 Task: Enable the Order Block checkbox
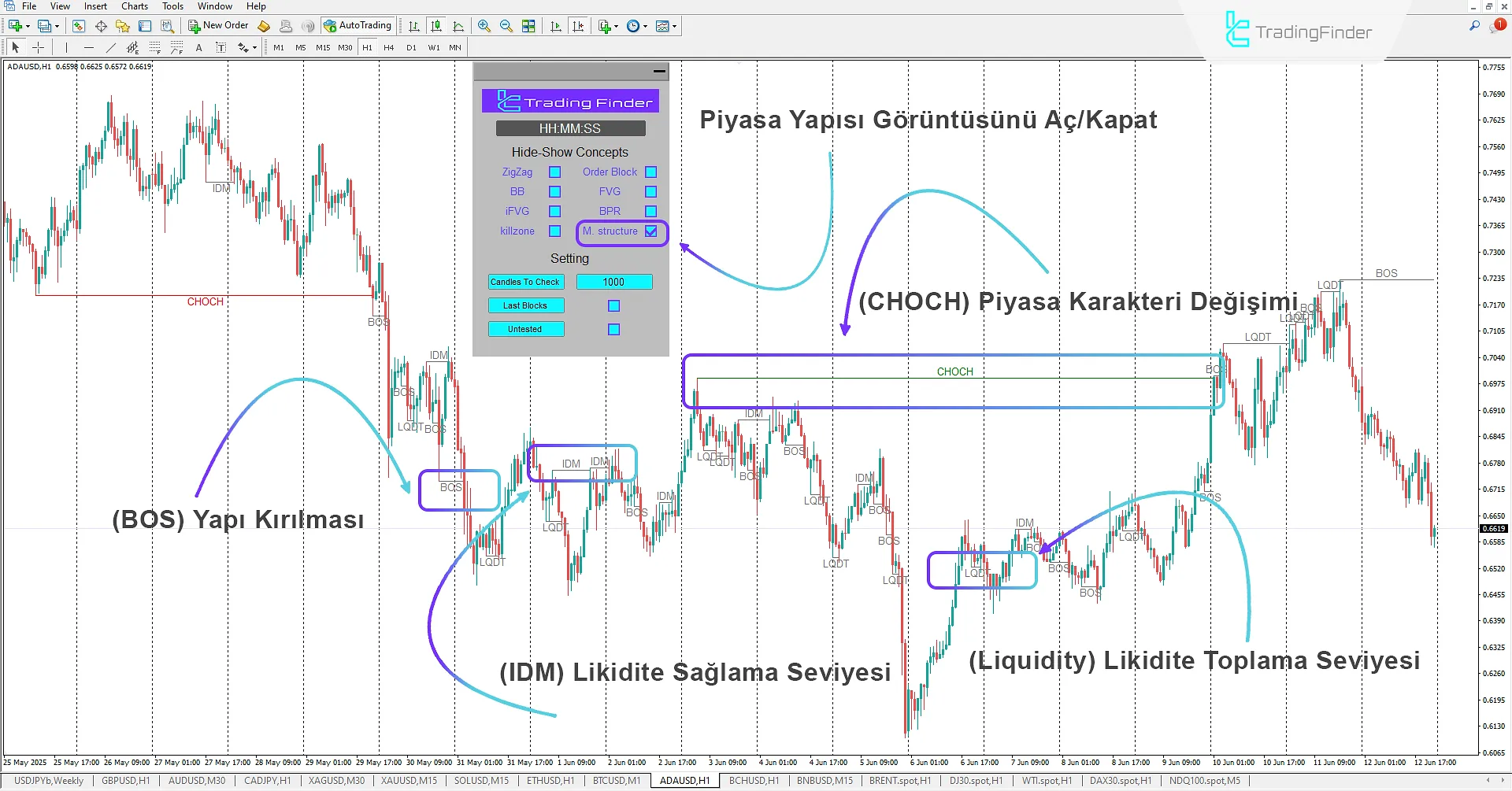650,172
